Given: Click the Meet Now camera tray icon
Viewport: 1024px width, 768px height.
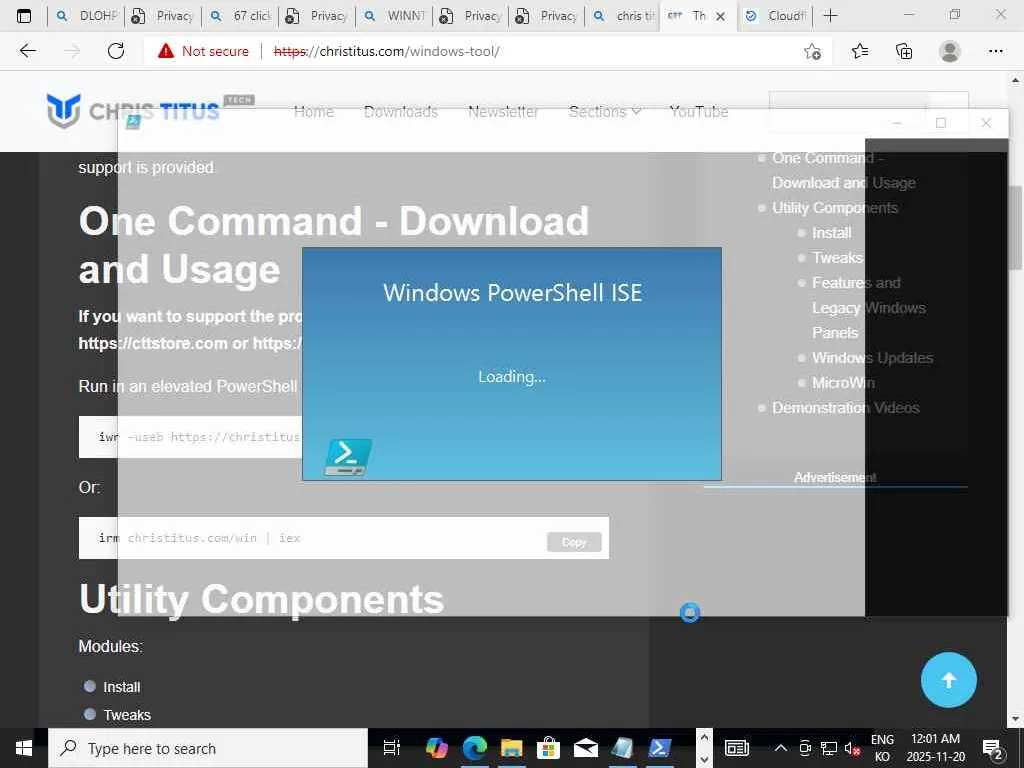Looking at the screenshot, I should [x=805, y=748].
